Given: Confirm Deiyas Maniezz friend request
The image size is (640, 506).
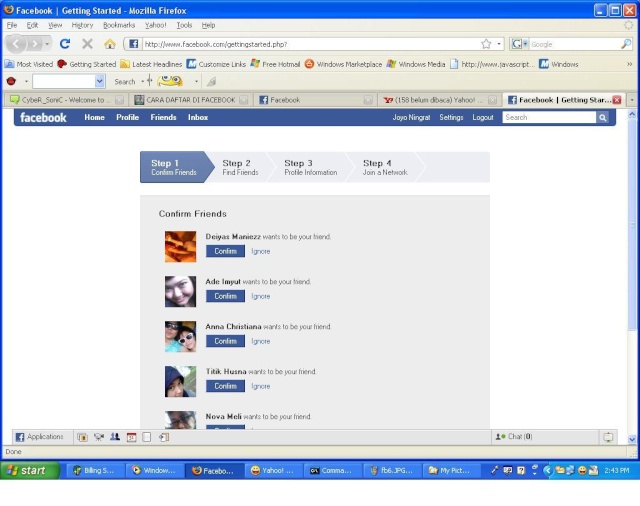Looking at the screenshot, I should [x=225, y=251].
